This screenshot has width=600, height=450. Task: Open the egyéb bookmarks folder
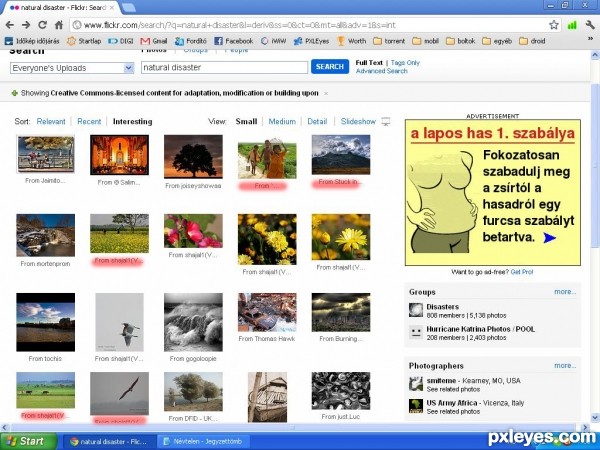click(x=497, y=41)
